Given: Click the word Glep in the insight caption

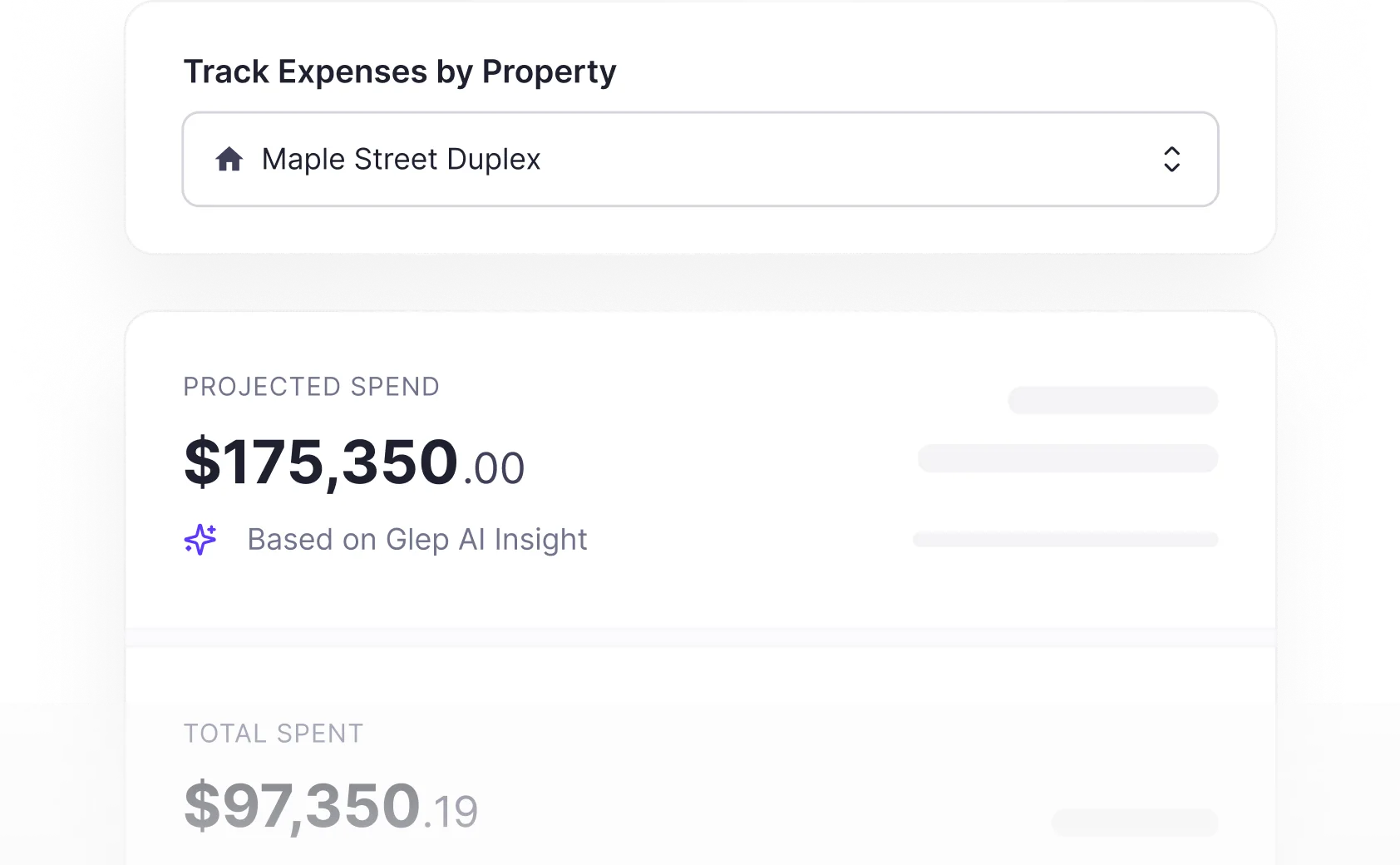Looking at the screenshot, I should coord(417,540).
